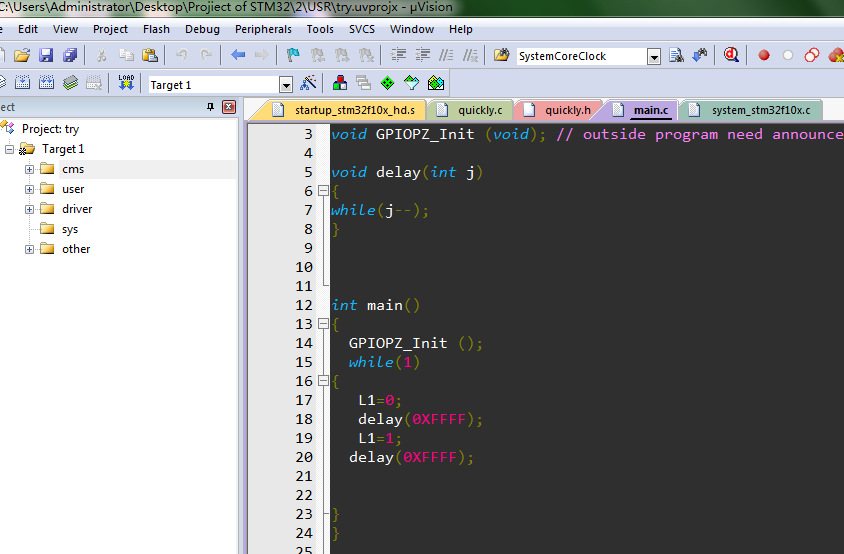The height and width of the screenshot is (554, 844).
Task: Collapse the Target 1 node
Action: (x=10, y=149)
